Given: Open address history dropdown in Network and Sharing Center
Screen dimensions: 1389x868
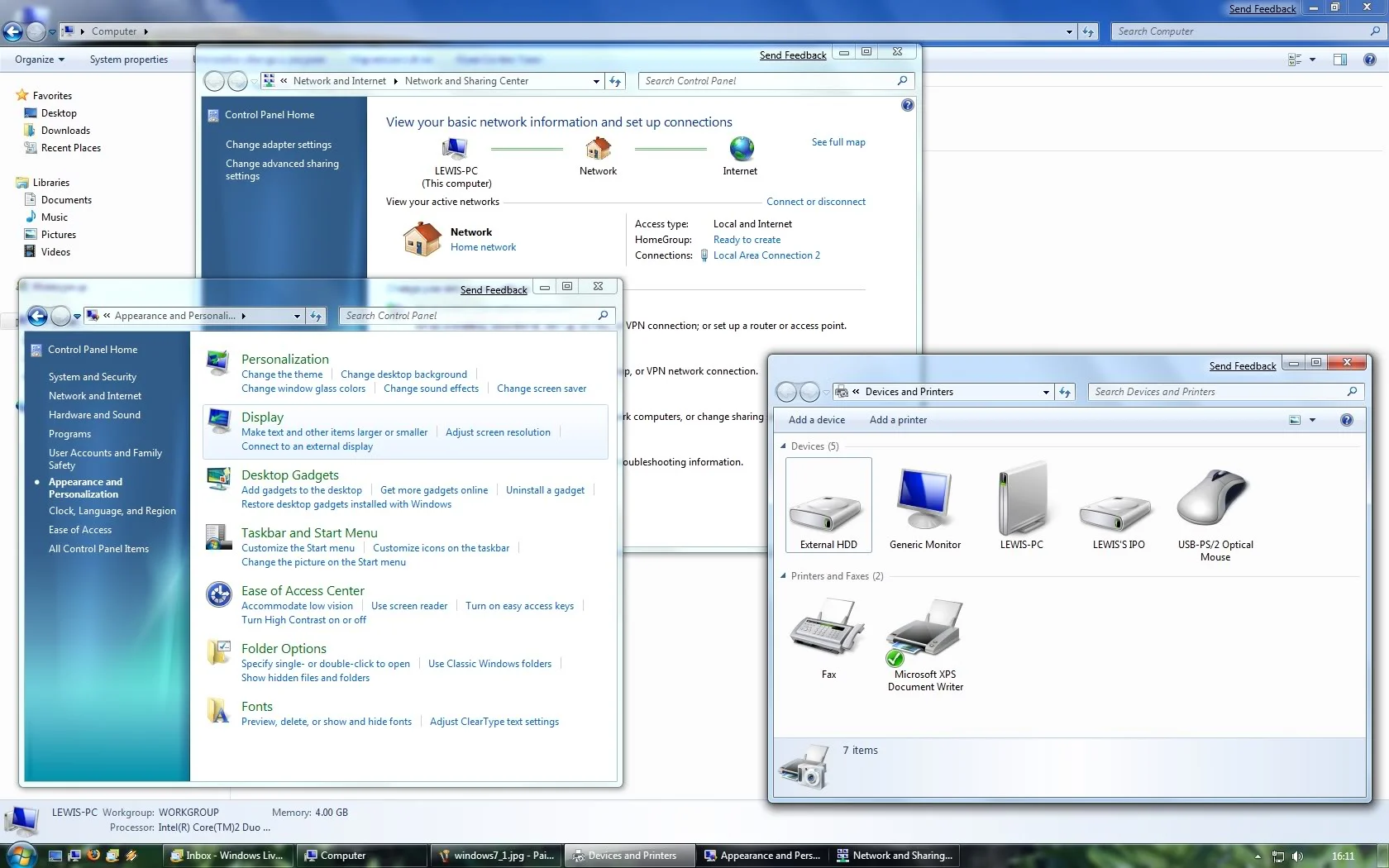Looking at the screenshot, I should pos(596,81).
